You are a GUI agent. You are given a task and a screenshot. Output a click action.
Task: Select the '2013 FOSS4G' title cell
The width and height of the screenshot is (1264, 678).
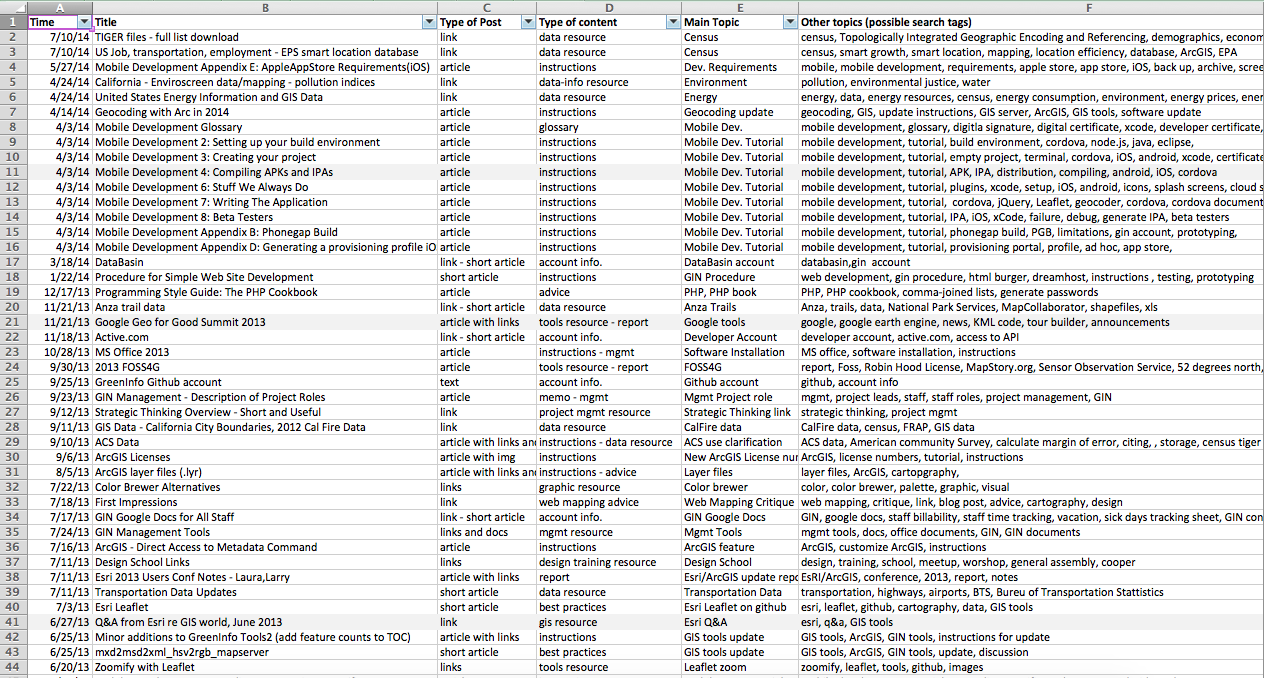(x=265, y=367)
